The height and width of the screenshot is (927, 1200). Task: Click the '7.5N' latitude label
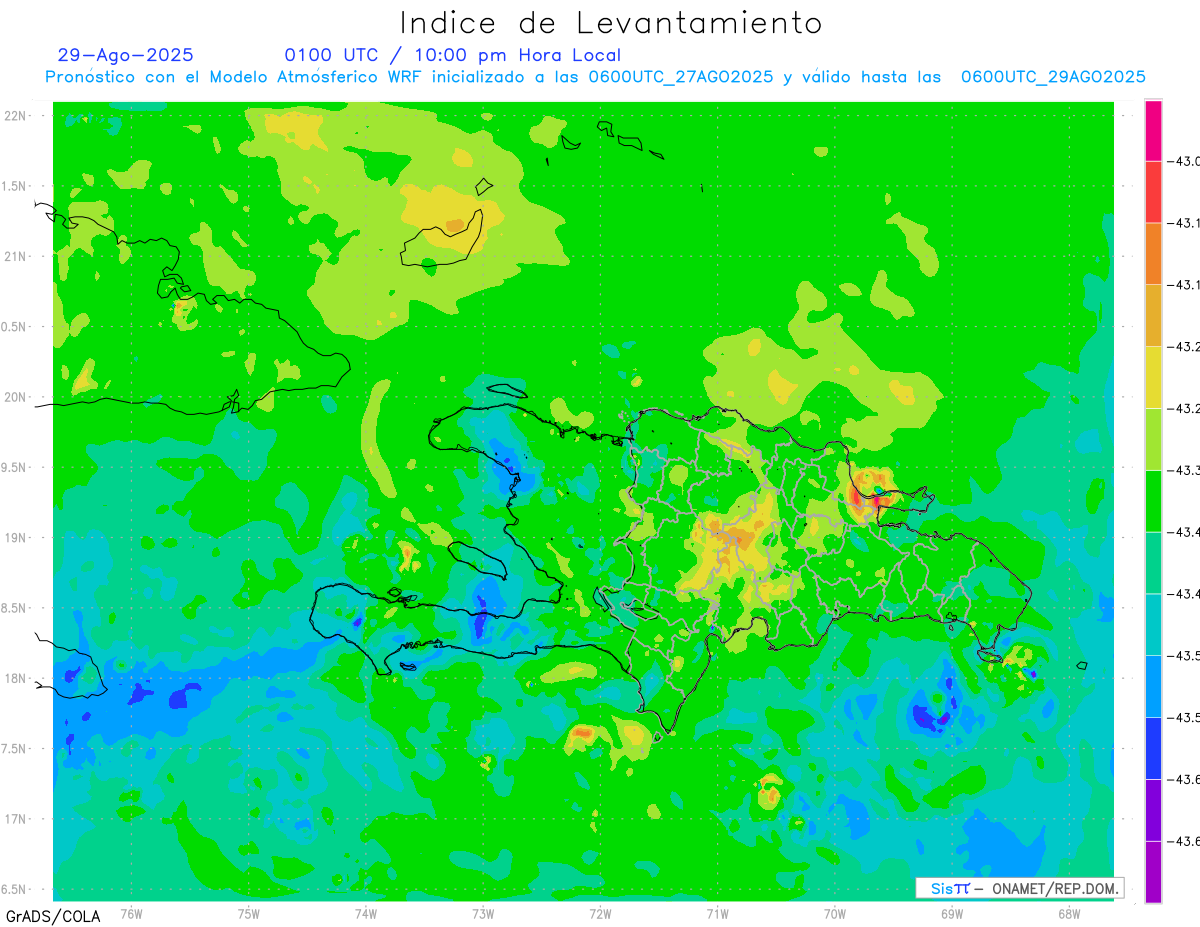pos(14,749)
